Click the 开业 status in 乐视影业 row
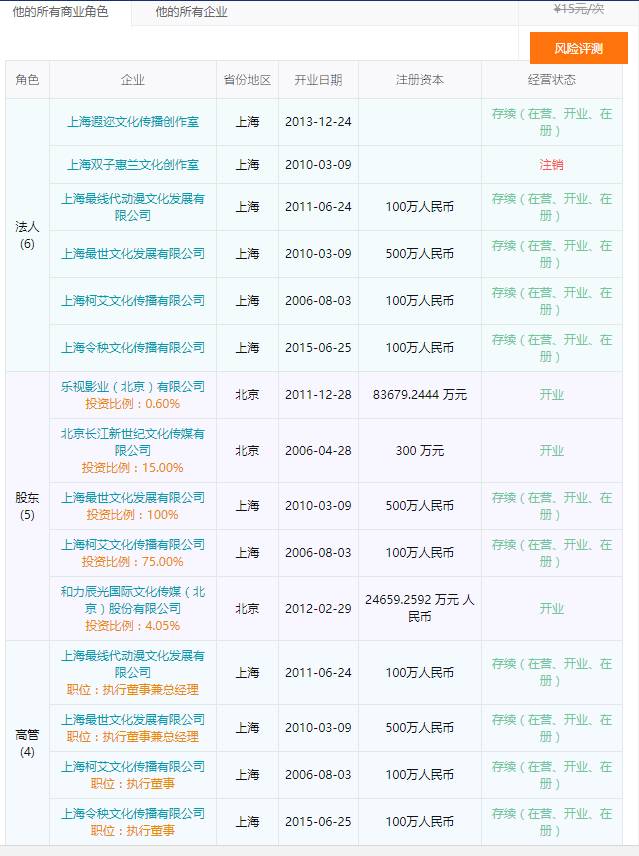Image resolution: width=639 pixels, height=856 pixels. [x=551, y=395]
